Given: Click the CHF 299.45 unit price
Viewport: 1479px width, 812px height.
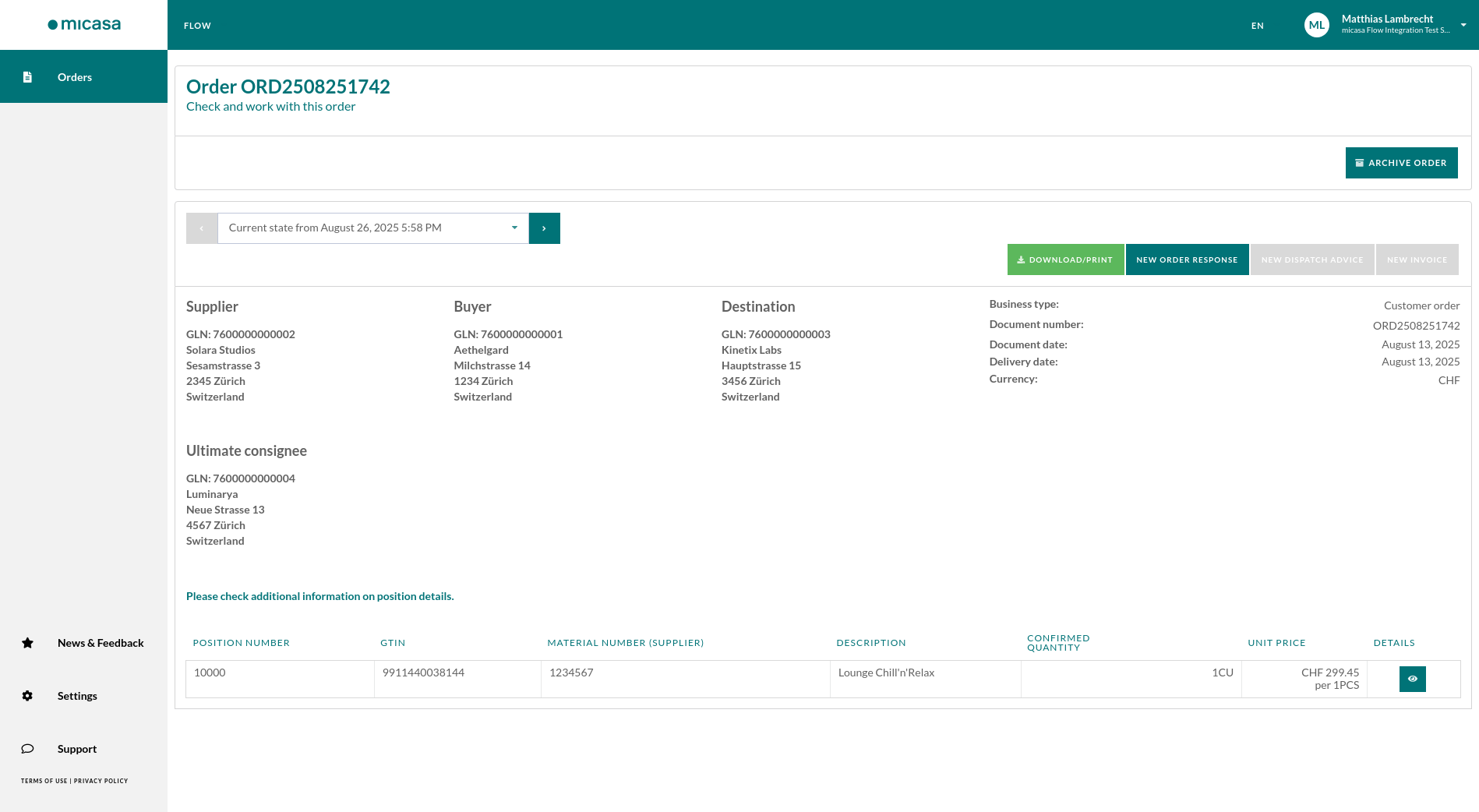Looking at the screenshot, I should point(1329,673).
